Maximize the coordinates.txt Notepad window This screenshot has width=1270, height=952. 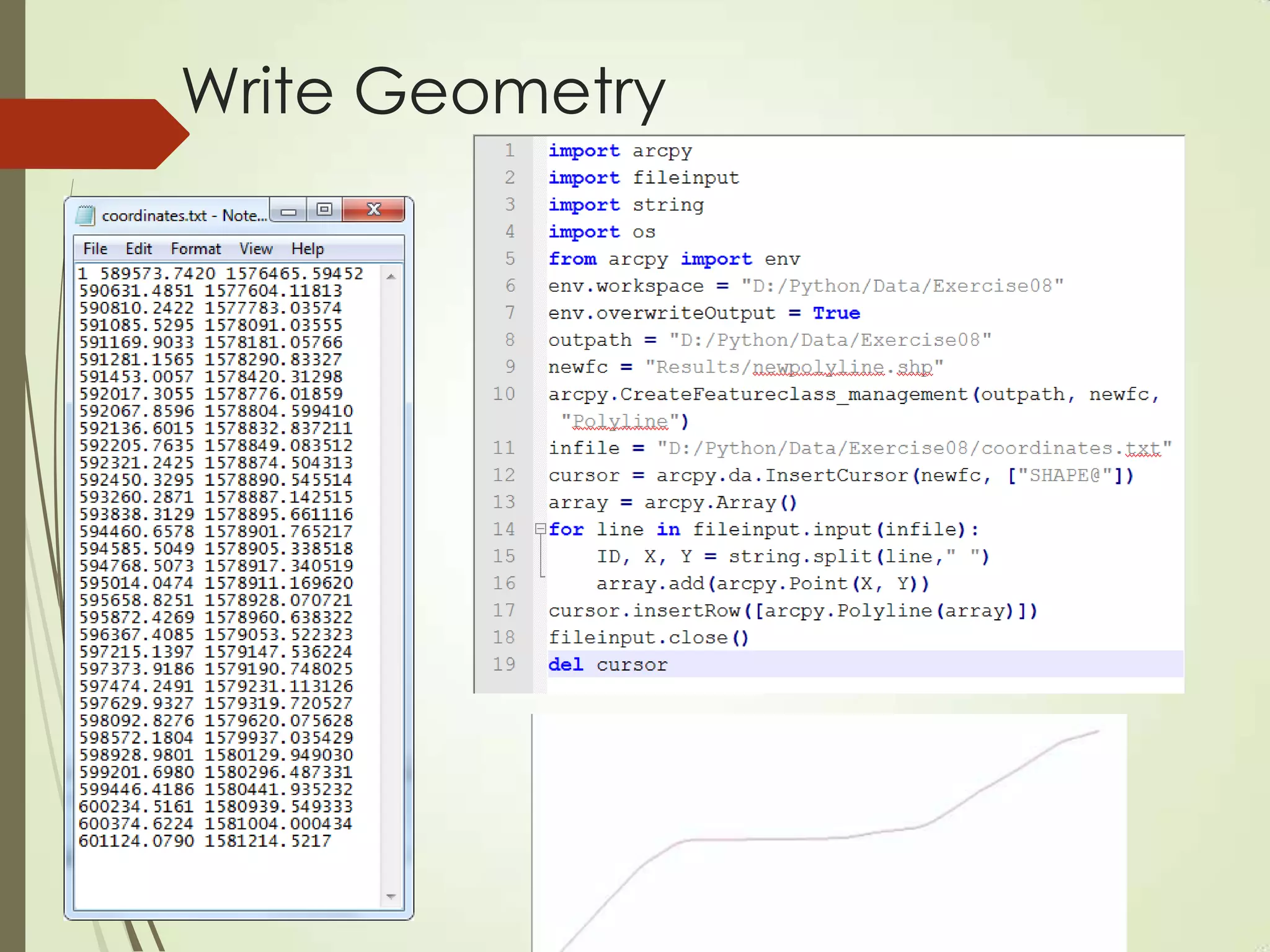tap(324, 210)
